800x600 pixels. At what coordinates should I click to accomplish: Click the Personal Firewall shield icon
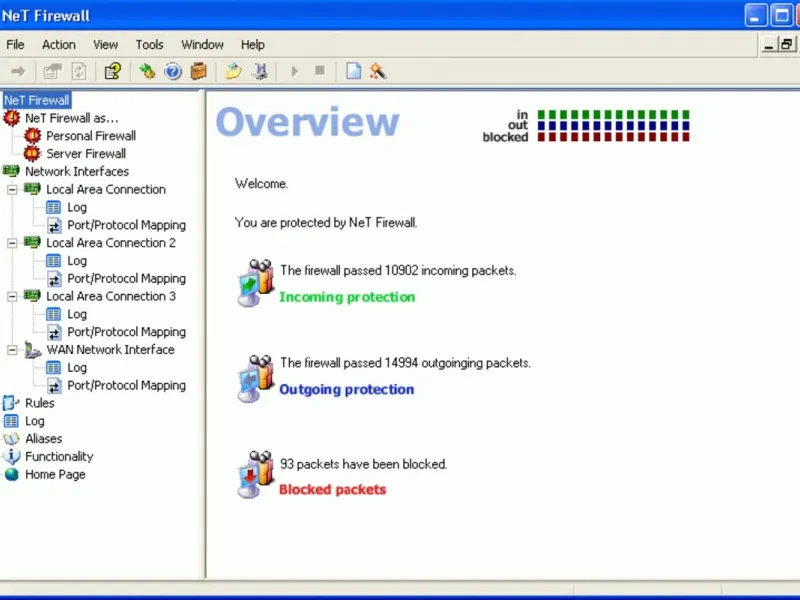(x=33, y=136)
